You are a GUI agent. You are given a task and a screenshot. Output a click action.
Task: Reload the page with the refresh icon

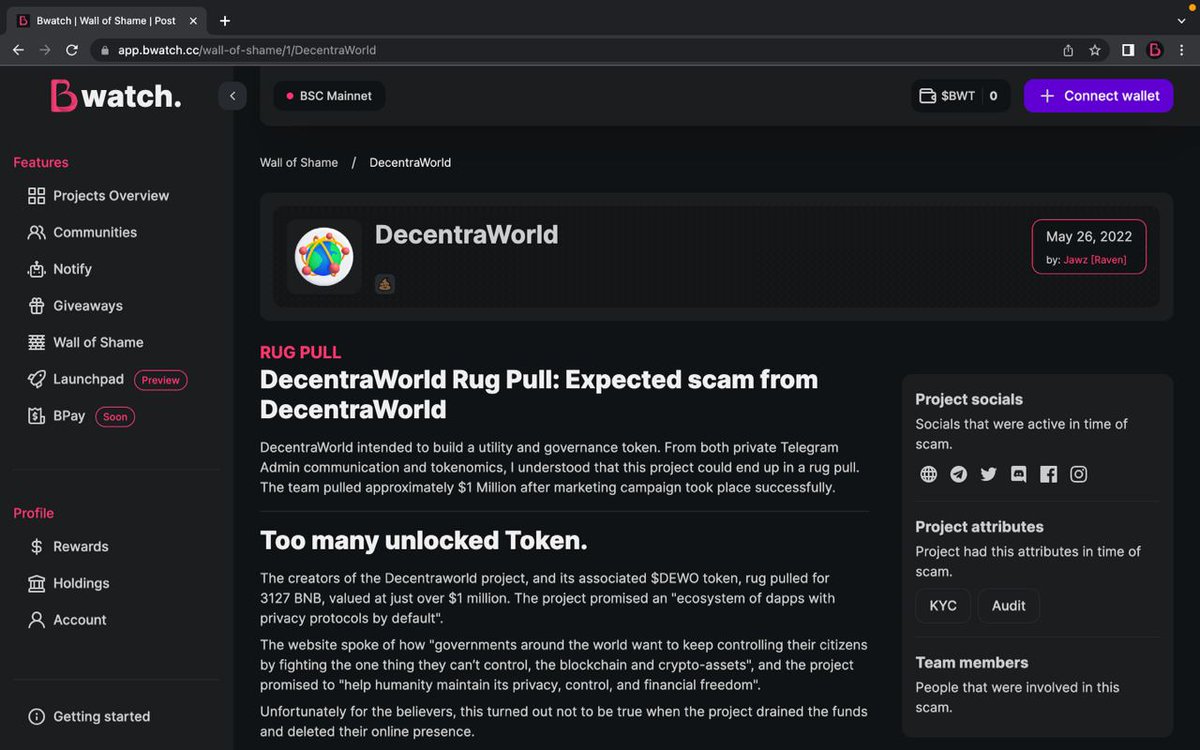(x=72, y=50)
